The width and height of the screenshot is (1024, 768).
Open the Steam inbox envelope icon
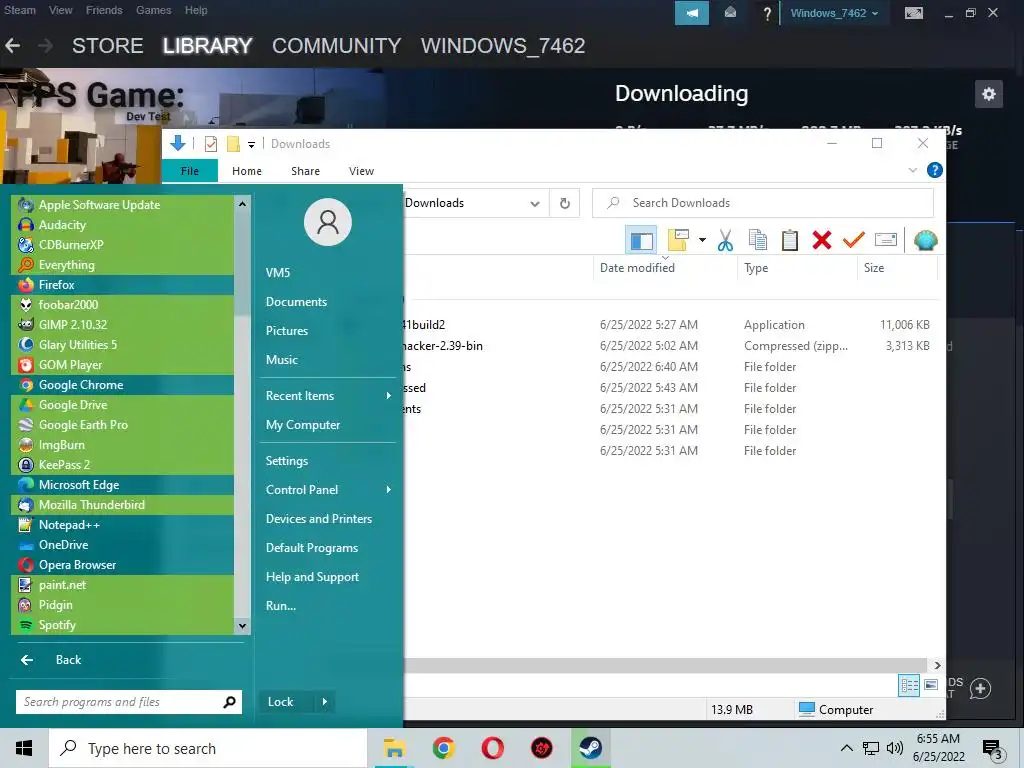(x=730, y=13)
